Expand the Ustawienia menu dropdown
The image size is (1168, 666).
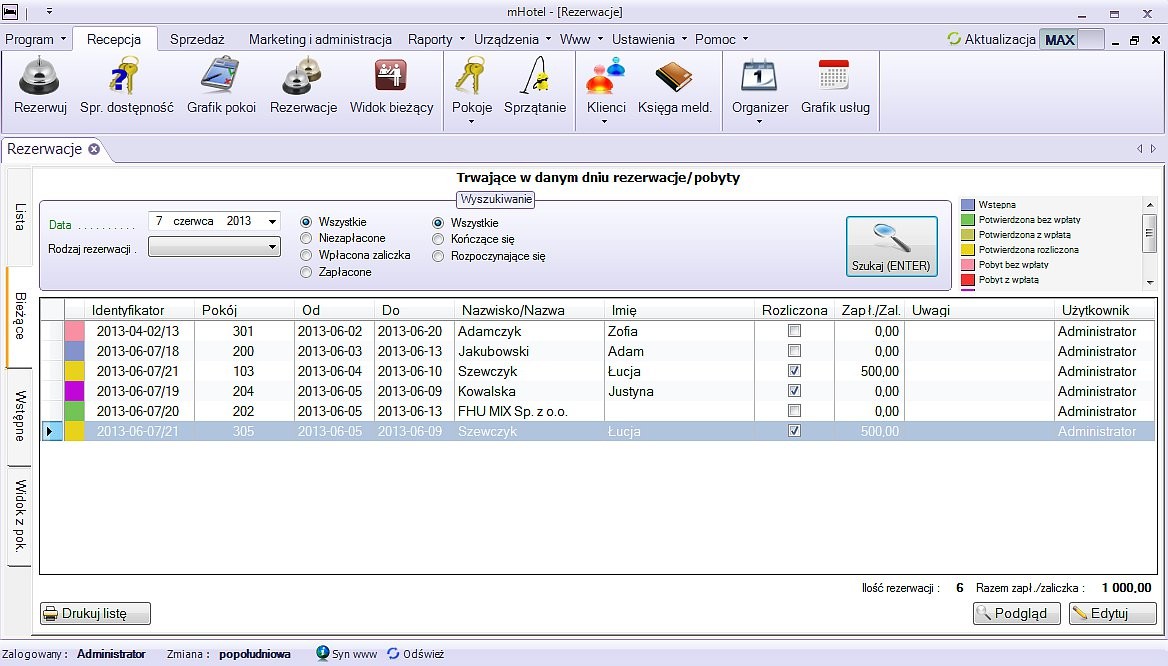pyautogui.click(x=684, y=39)
